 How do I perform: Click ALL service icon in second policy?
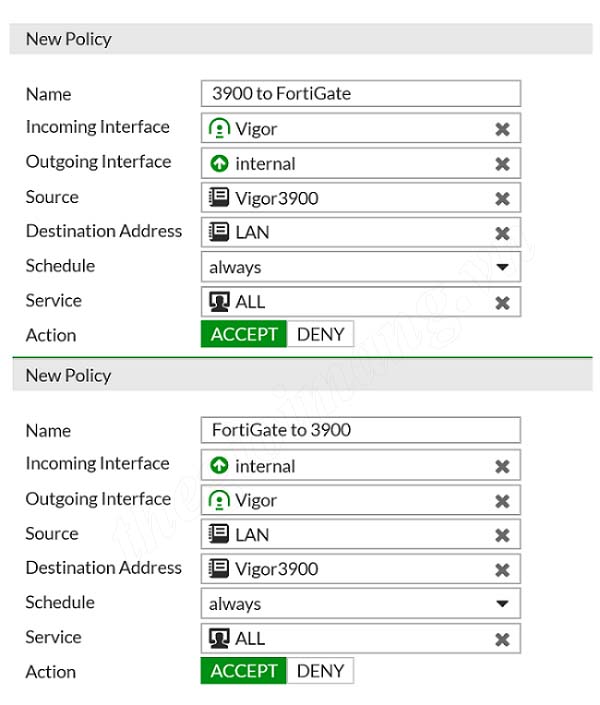219,638
